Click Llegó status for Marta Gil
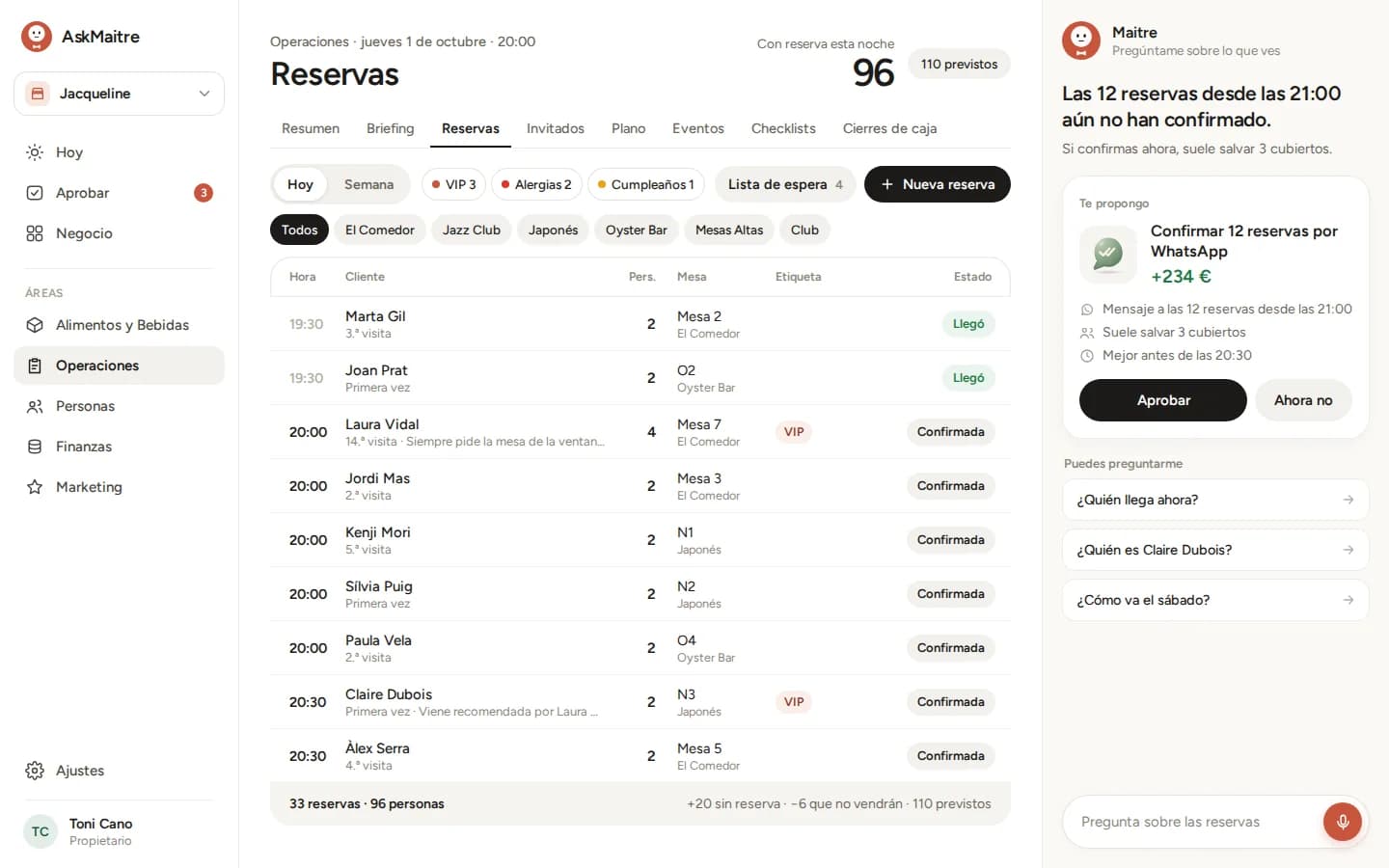The height and width of the screenshot is (868, 1389). click(968, 324)
